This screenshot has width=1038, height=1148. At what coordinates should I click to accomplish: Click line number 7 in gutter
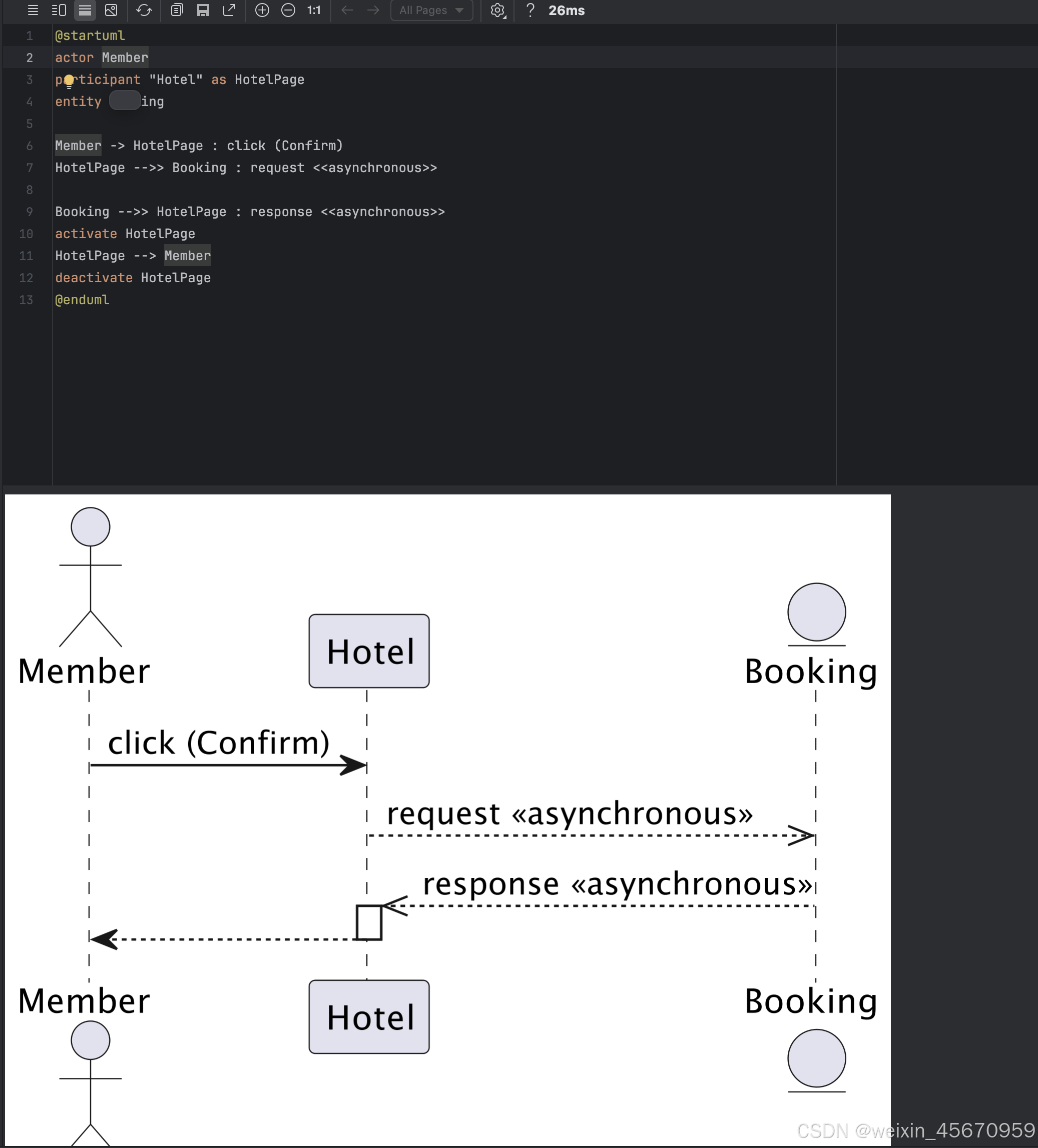pos(29,168)
